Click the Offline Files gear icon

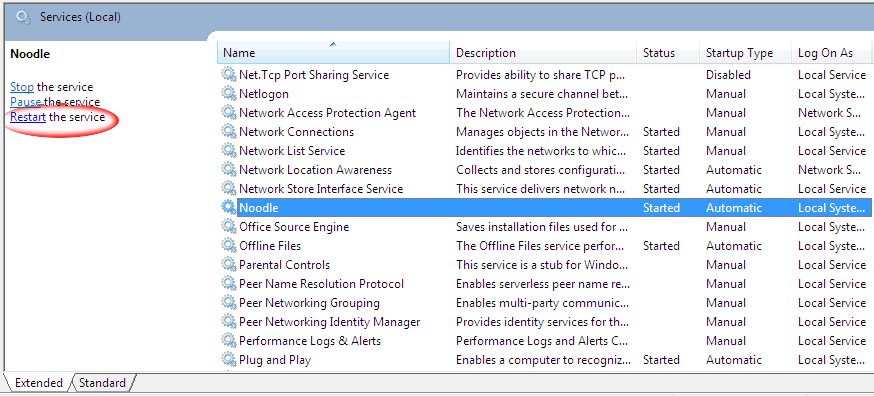click(x=229, y=245)
